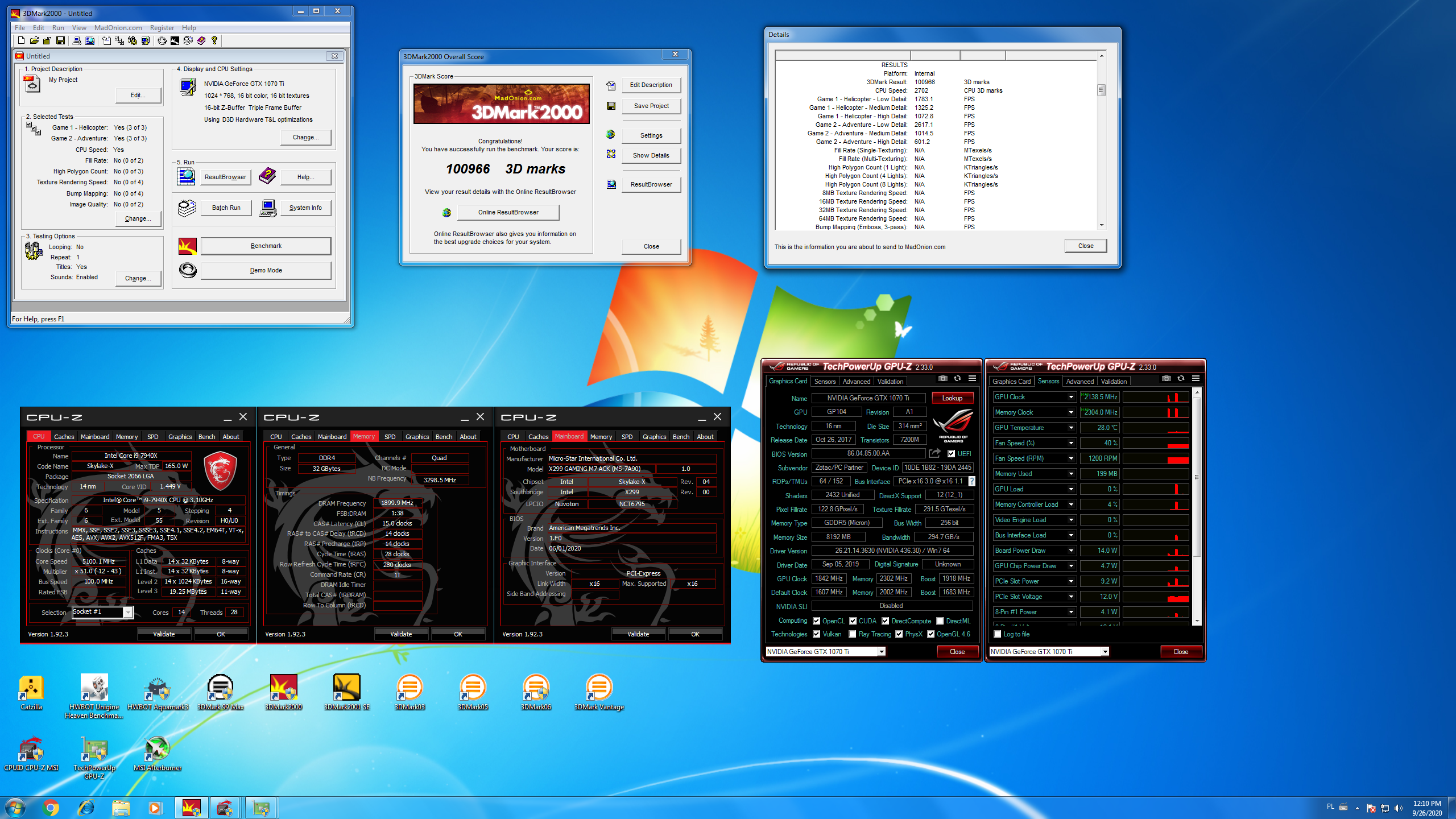This screenshot has height=819, width=1456.
Task: Enable the Log to file checkbox
Action: (998, 634)
